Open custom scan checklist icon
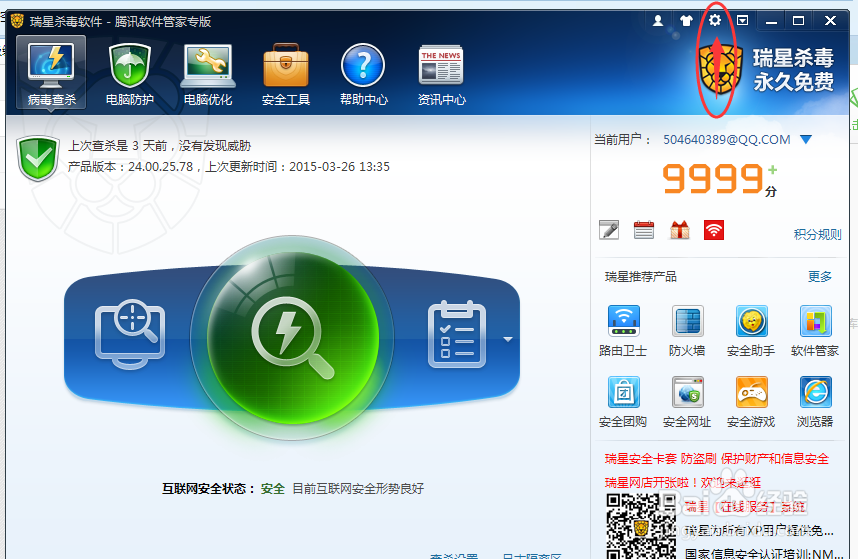The image size is (858, 559). pos(457,334)
